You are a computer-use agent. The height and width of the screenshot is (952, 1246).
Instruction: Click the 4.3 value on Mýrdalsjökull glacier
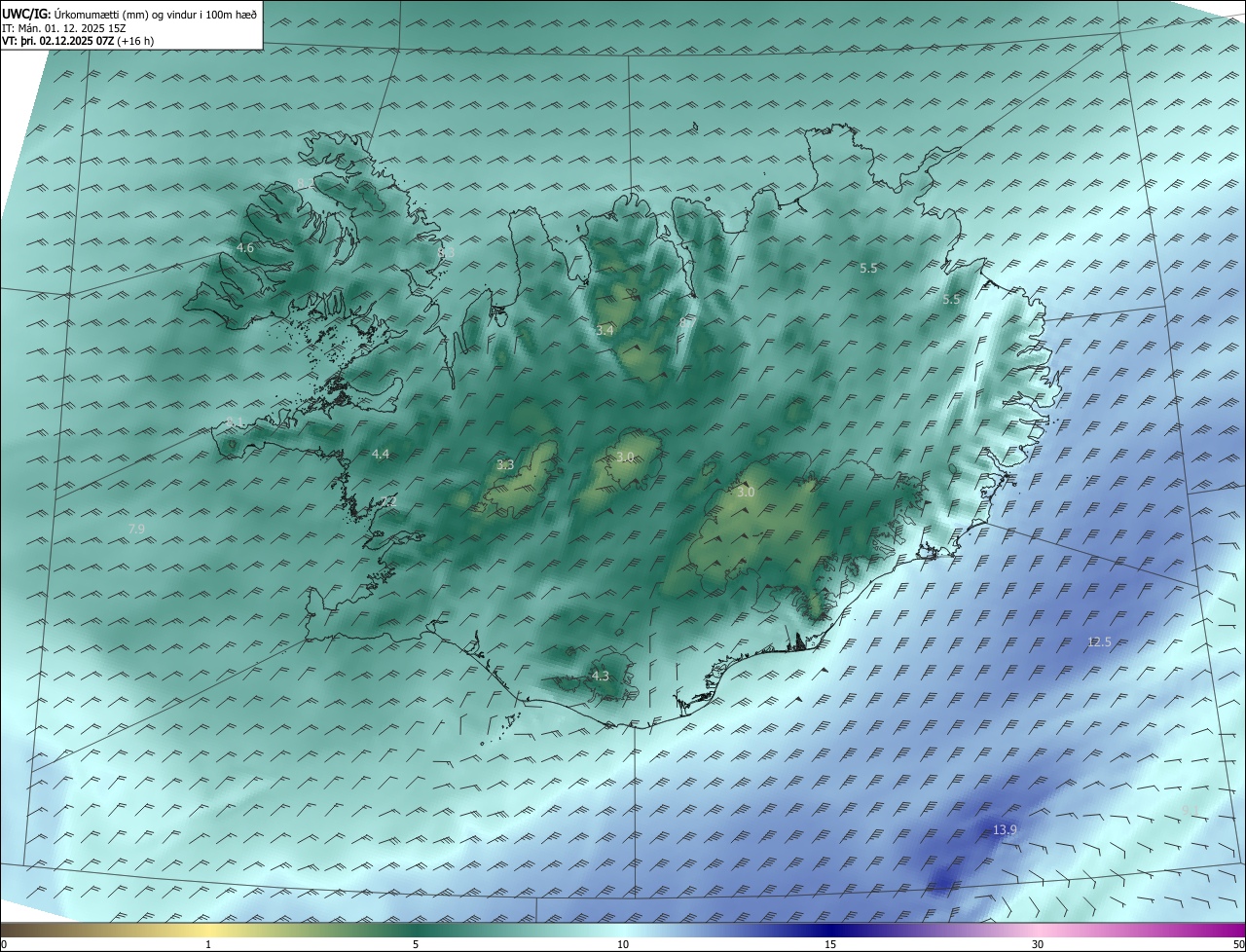click(x=601, y=676)
